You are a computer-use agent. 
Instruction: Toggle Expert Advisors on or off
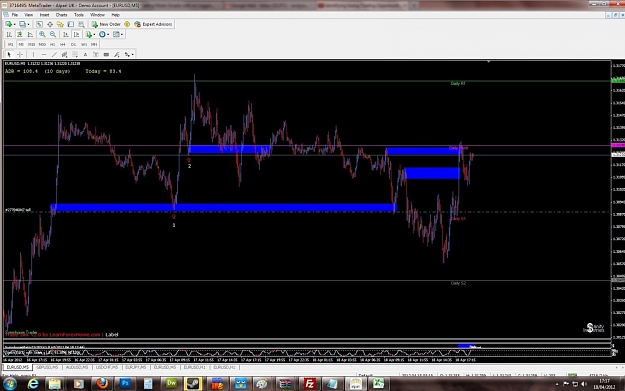click(153, 24)
